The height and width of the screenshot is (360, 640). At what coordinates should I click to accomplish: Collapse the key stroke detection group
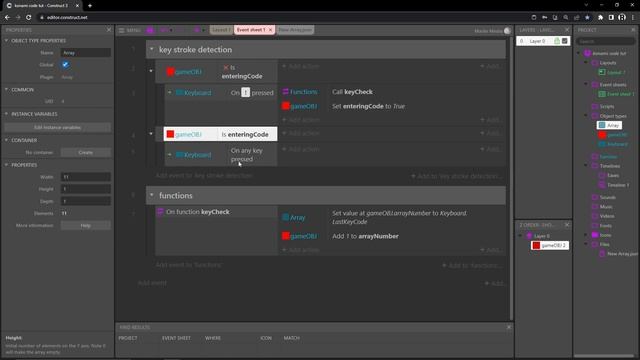pos(151,49)
